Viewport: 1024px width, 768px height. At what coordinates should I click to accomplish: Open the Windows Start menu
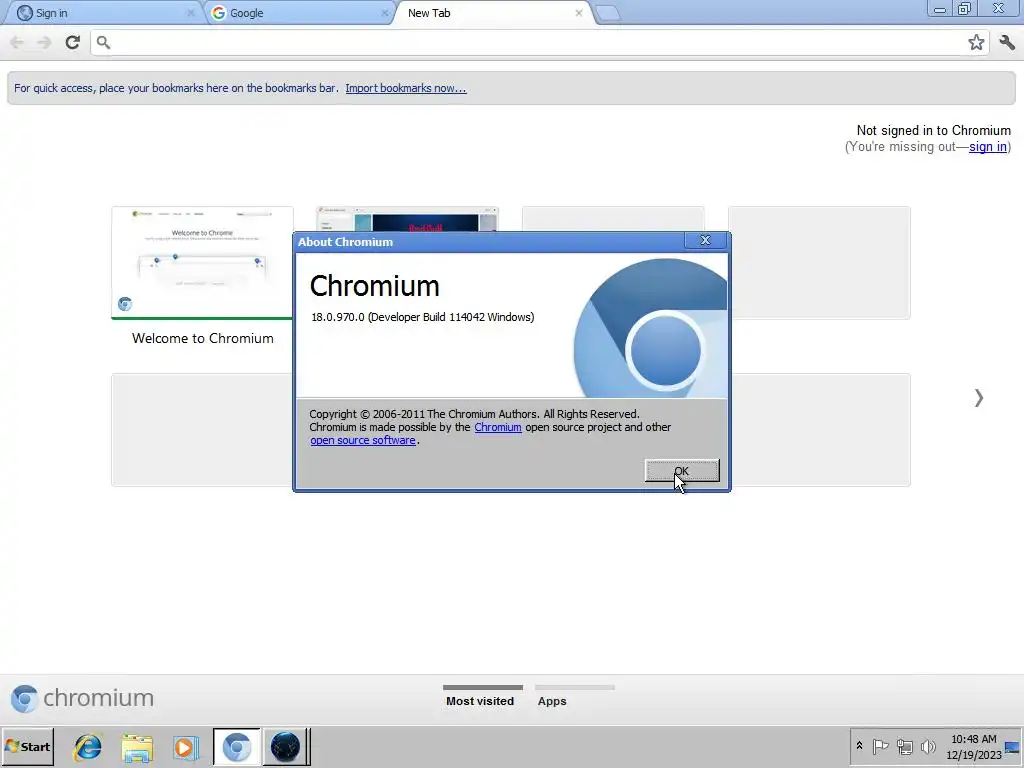click(27, 746)
